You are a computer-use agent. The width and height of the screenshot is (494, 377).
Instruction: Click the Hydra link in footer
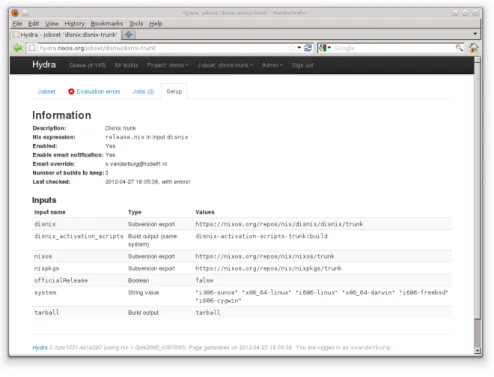[x=40, y=347]
